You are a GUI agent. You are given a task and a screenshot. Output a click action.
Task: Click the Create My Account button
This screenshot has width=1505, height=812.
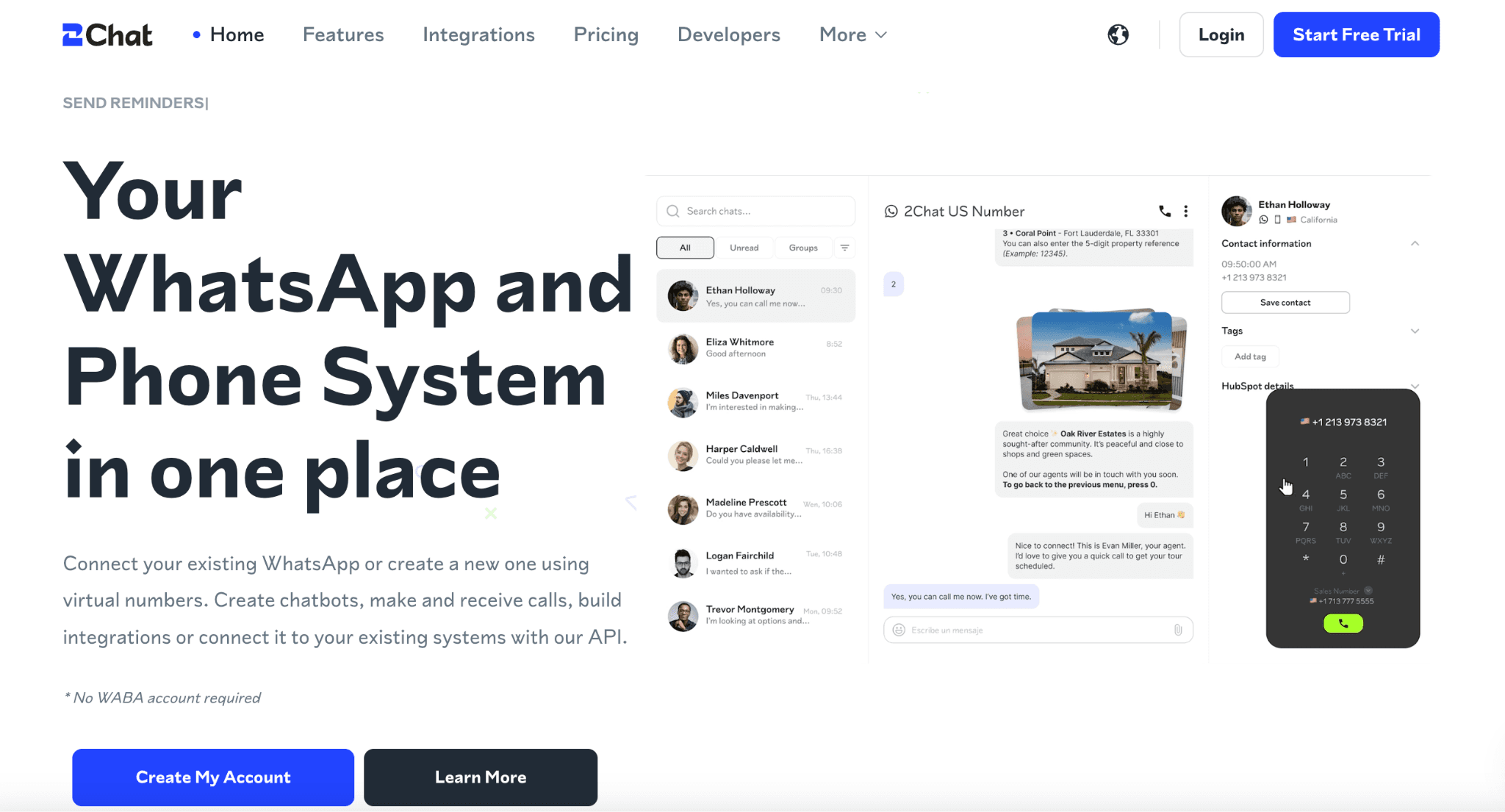(213, 777)
